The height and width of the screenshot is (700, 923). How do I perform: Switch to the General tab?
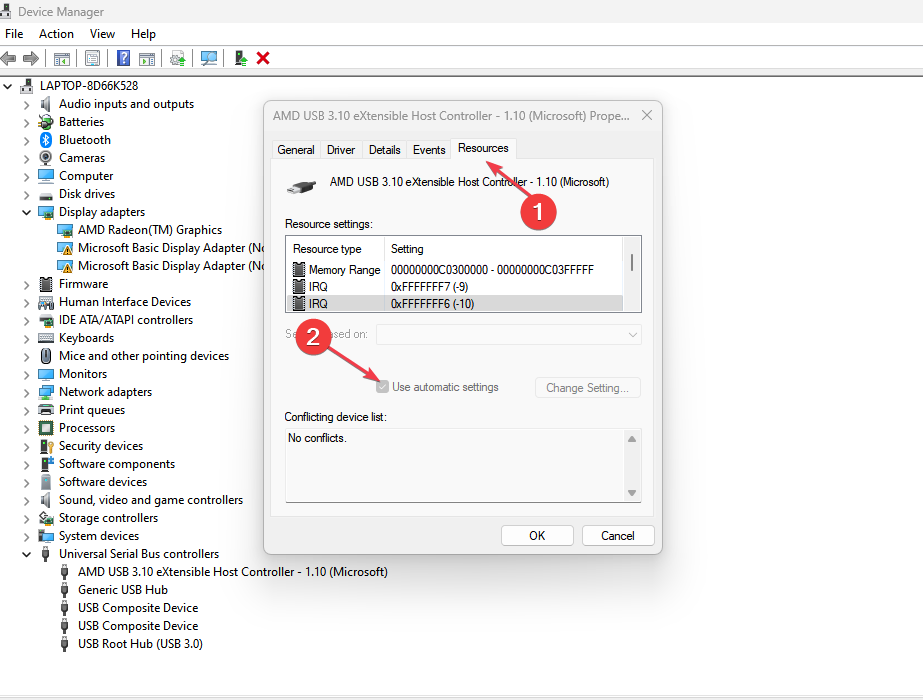click(296, 150)
